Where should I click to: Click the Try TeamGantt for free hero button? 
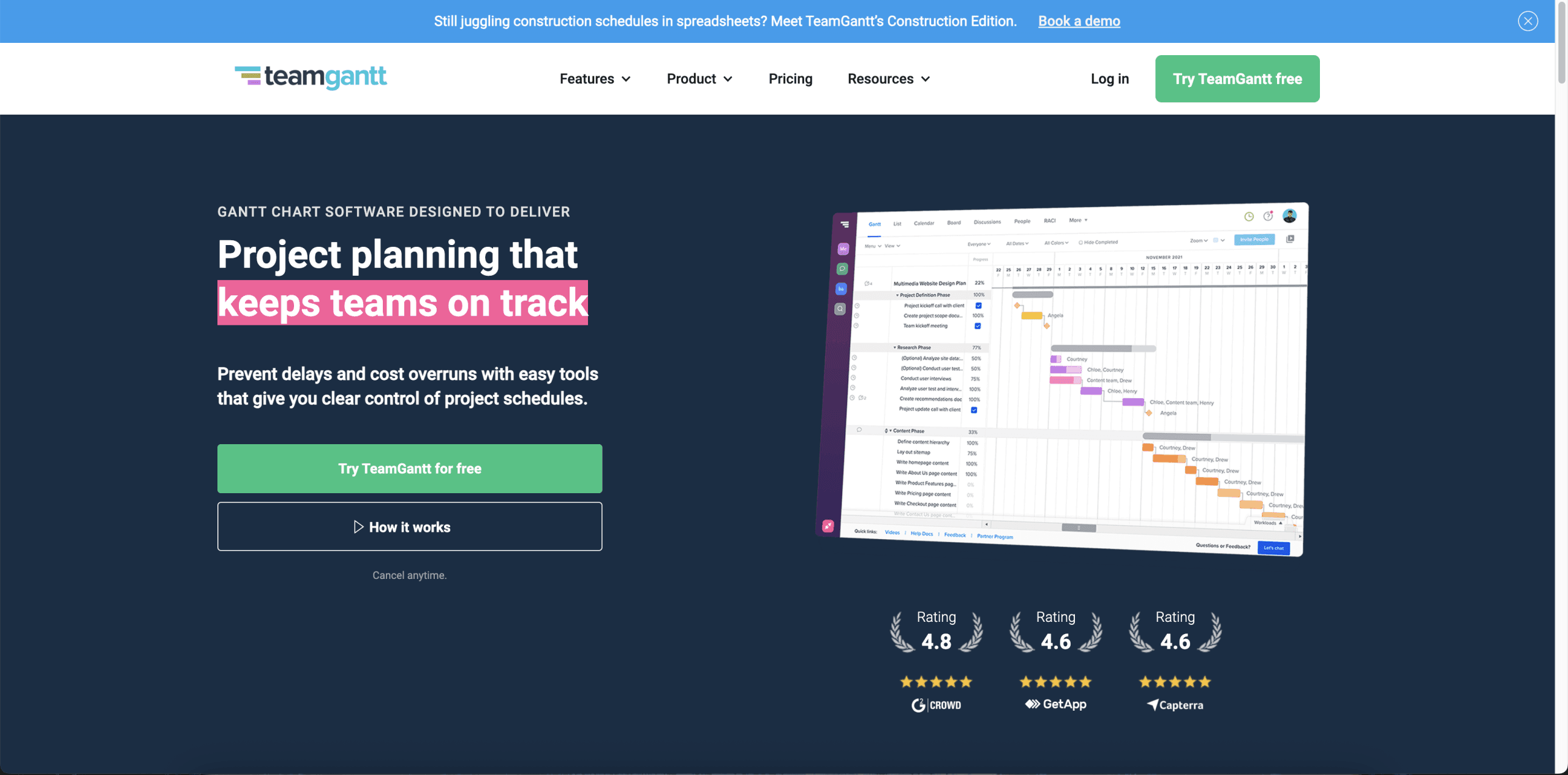pyautogui.click(x=409, y=468)
